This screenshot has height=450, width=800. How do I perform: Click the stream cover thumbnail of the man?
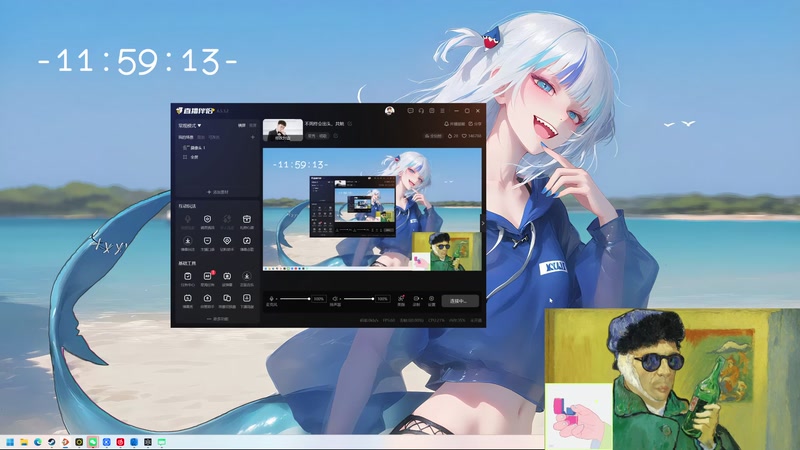pyautogui.click(x=283, y=130)
